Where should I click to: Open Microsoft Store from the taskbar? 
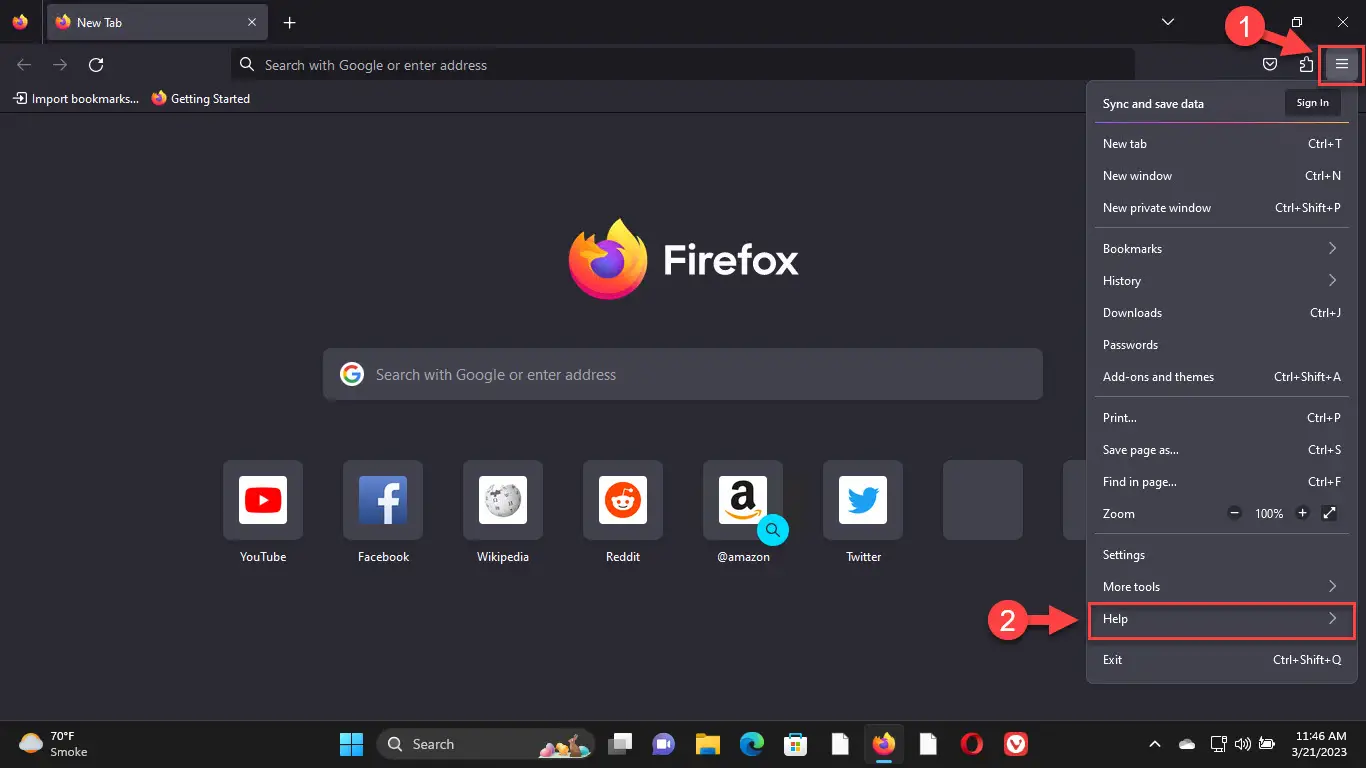[x=795, y=744]
